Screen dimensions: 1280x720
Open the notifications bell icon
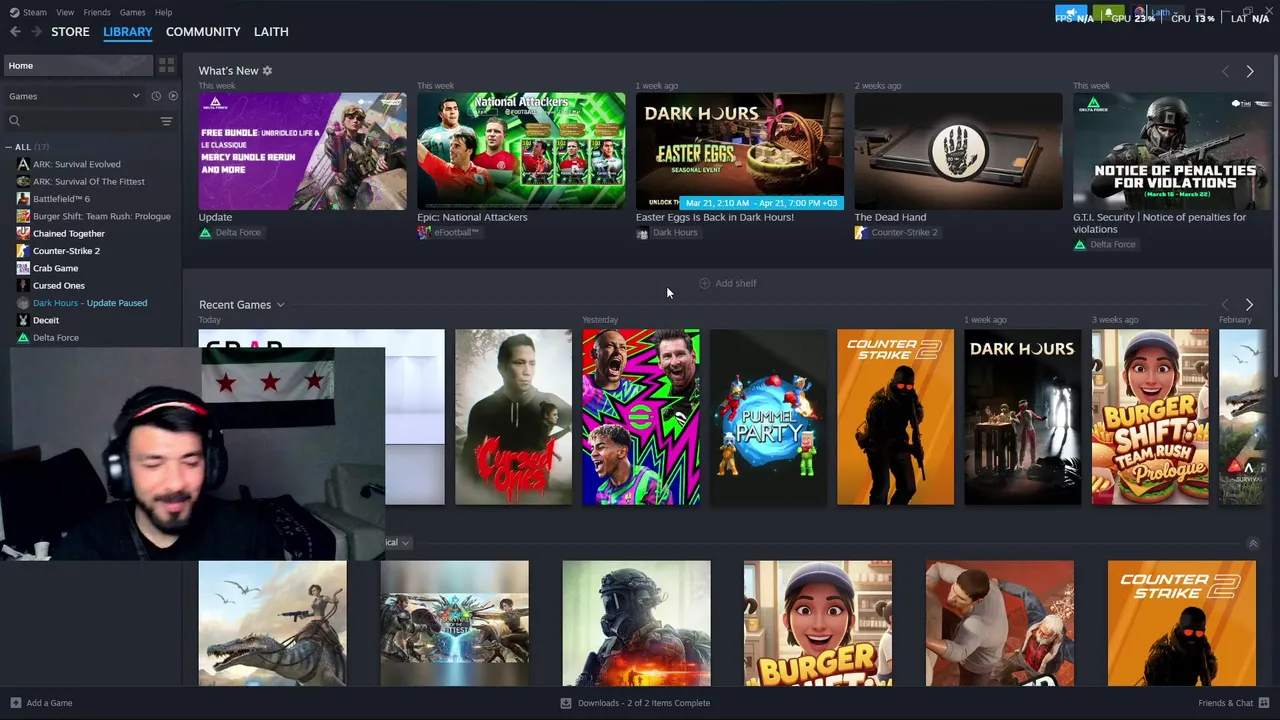[x=1108, y=13]
